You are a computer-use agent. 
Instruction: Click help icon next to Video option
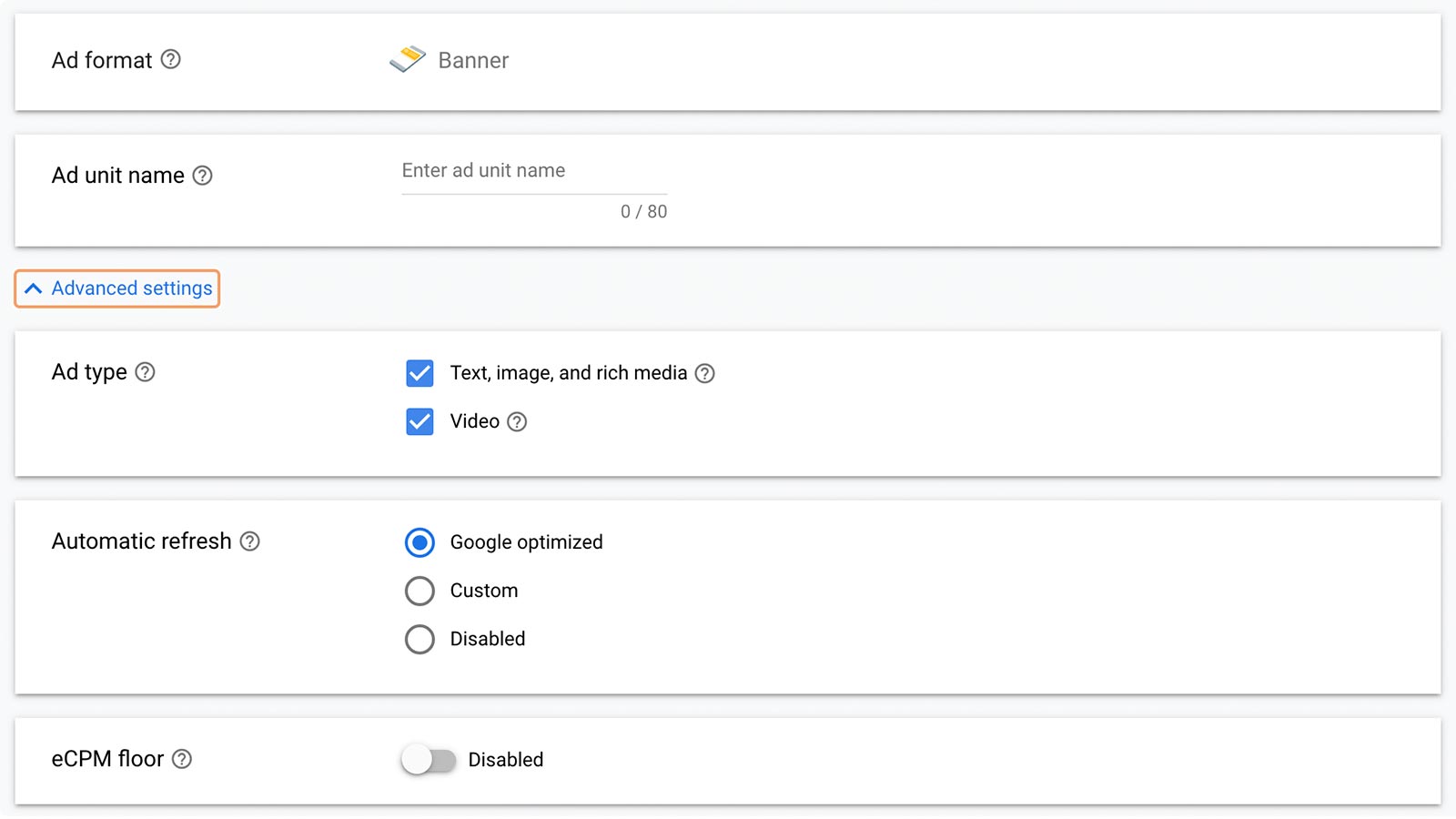pos(517,421)
